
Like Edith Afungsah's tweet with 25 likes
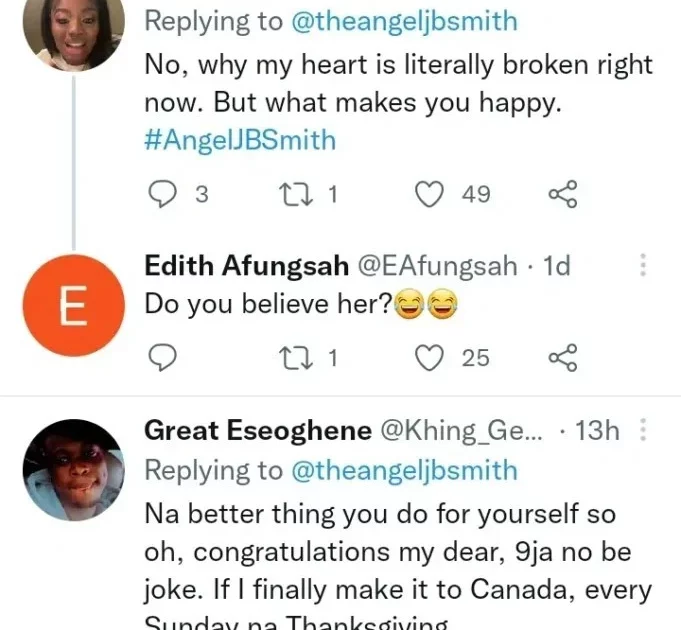point(430,357)
